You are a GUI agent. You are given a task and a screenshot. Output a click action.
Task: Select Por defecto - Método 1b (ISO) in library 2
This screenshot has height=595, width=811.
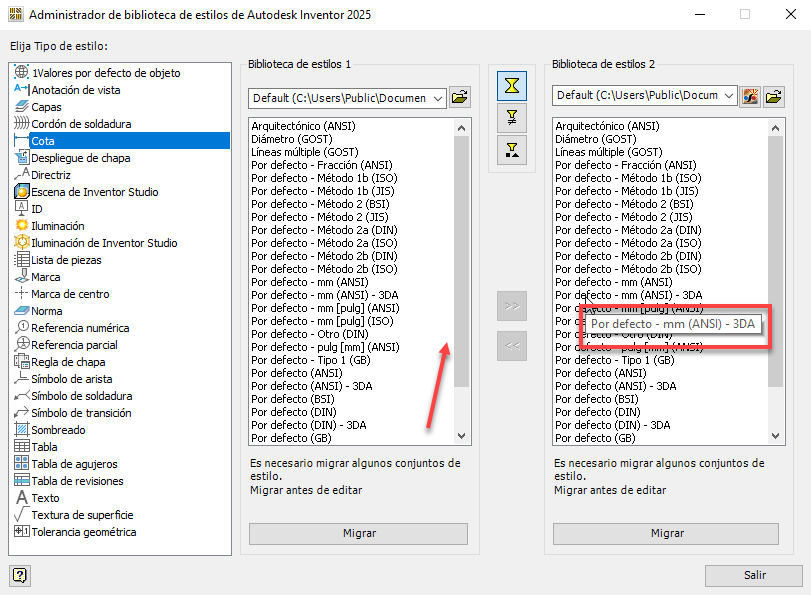pos(628,178)
